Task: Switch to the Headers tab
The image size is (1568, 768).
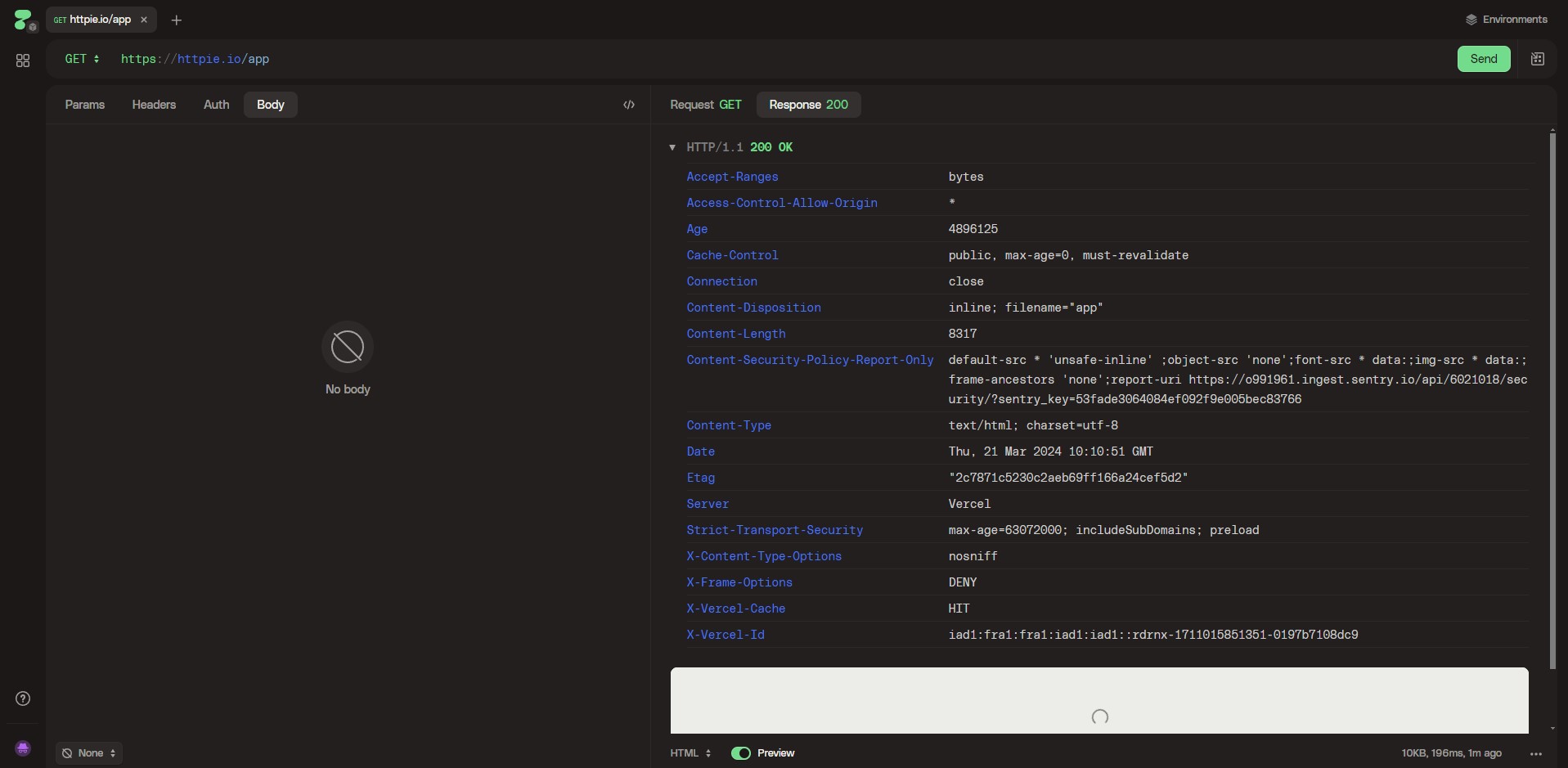Action: tap(154, 105)
